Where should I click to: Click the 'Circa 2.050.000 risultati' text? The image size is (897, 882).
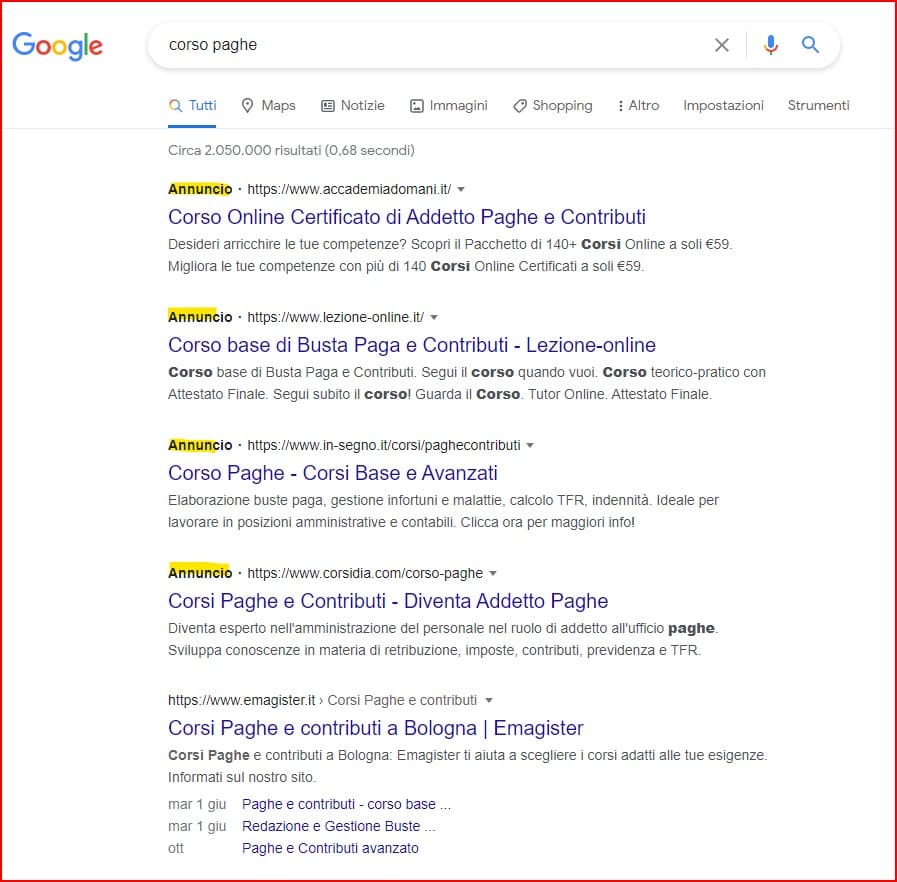[x=291, y=150]
